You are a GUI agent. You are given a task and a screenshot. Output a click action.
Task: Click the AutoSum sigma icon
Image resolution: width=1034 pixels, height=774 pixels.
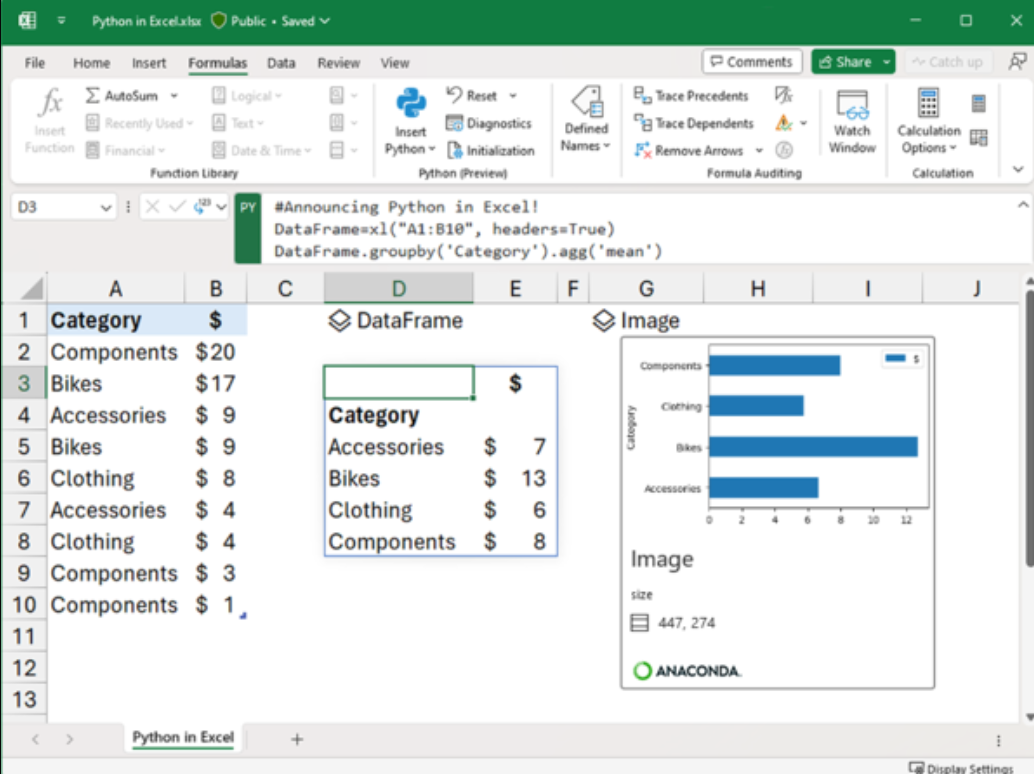coord(92,96)
